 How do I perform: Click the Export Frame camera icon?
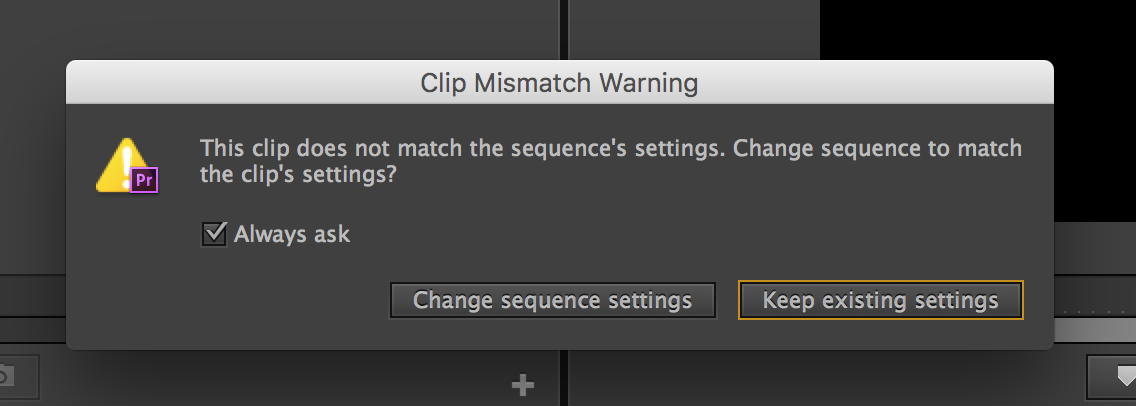tap(8, 378)
